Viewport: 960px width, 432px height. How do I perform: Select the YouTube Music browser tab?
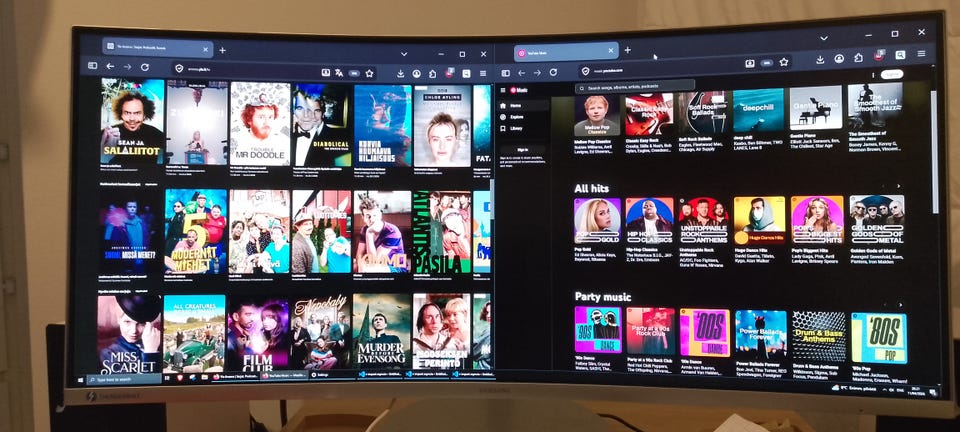565,52
